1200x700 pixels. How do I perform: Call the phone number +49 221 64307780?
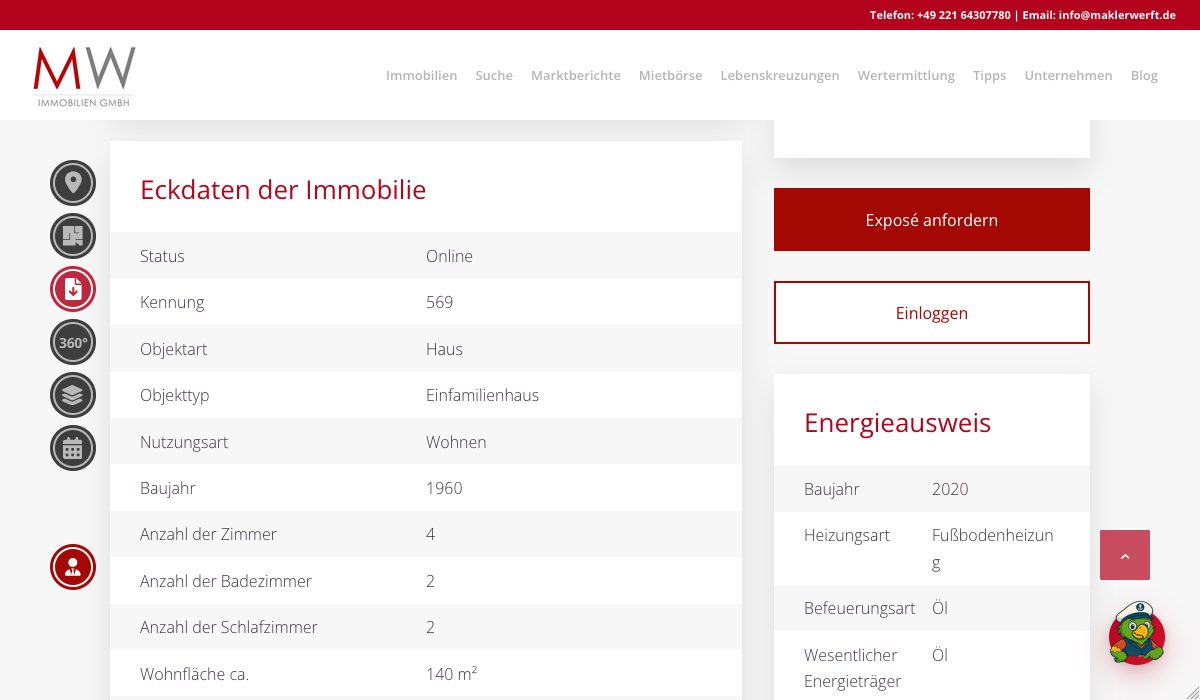pos(963,15)
